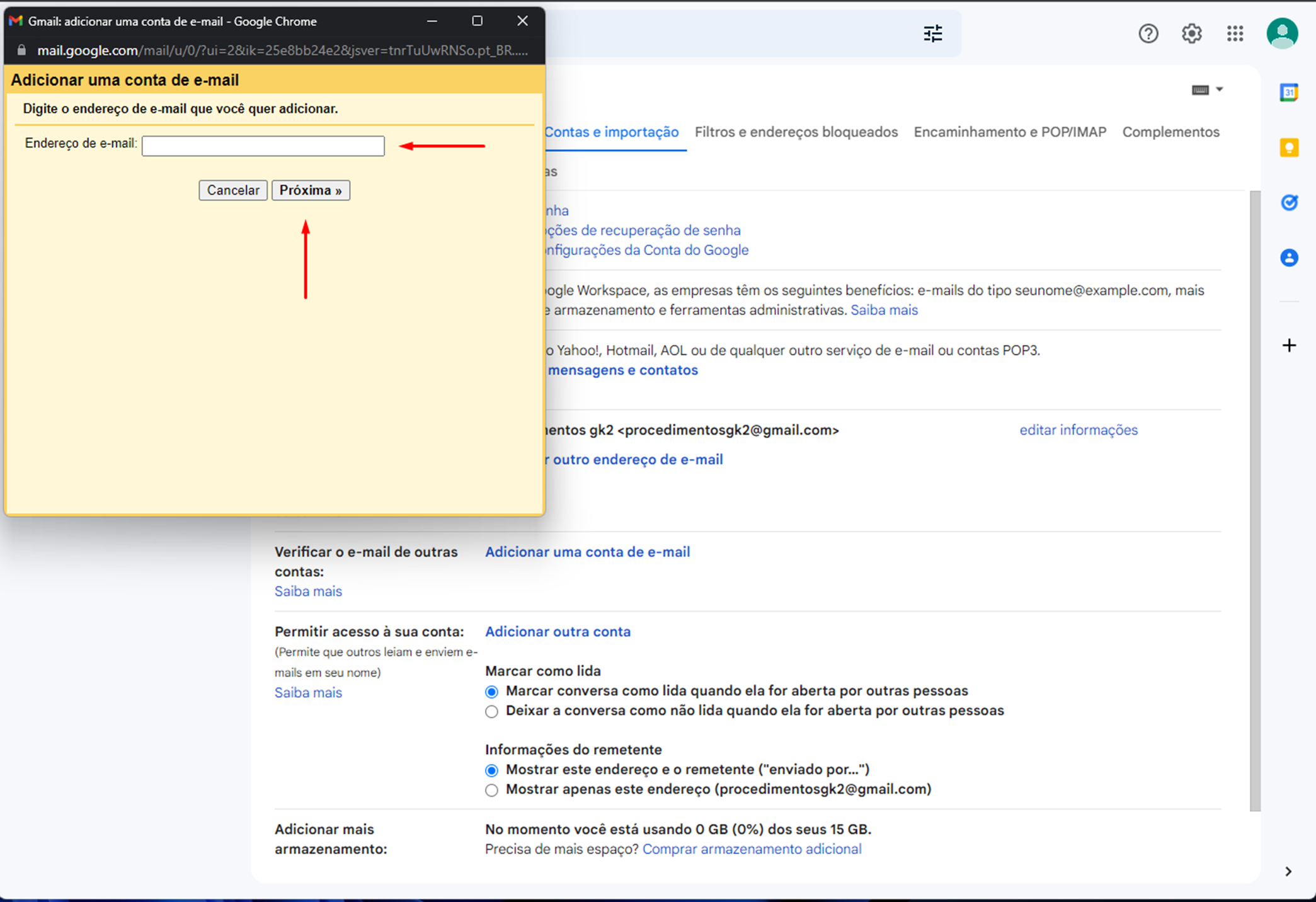
Task: Click outro endereço de e-mail link
Action: [635, 460]
